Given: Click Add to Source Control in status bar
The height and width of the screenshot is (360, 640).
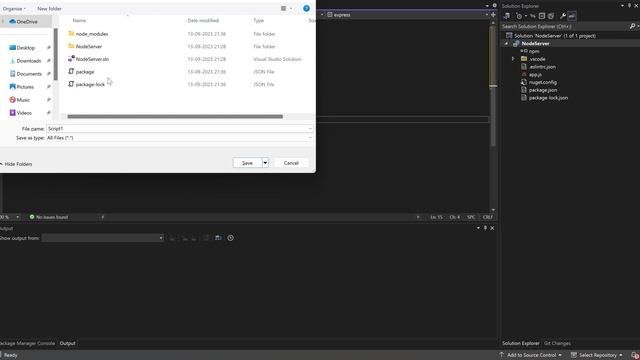Looking at the screenshot, I should click(531, 355).
